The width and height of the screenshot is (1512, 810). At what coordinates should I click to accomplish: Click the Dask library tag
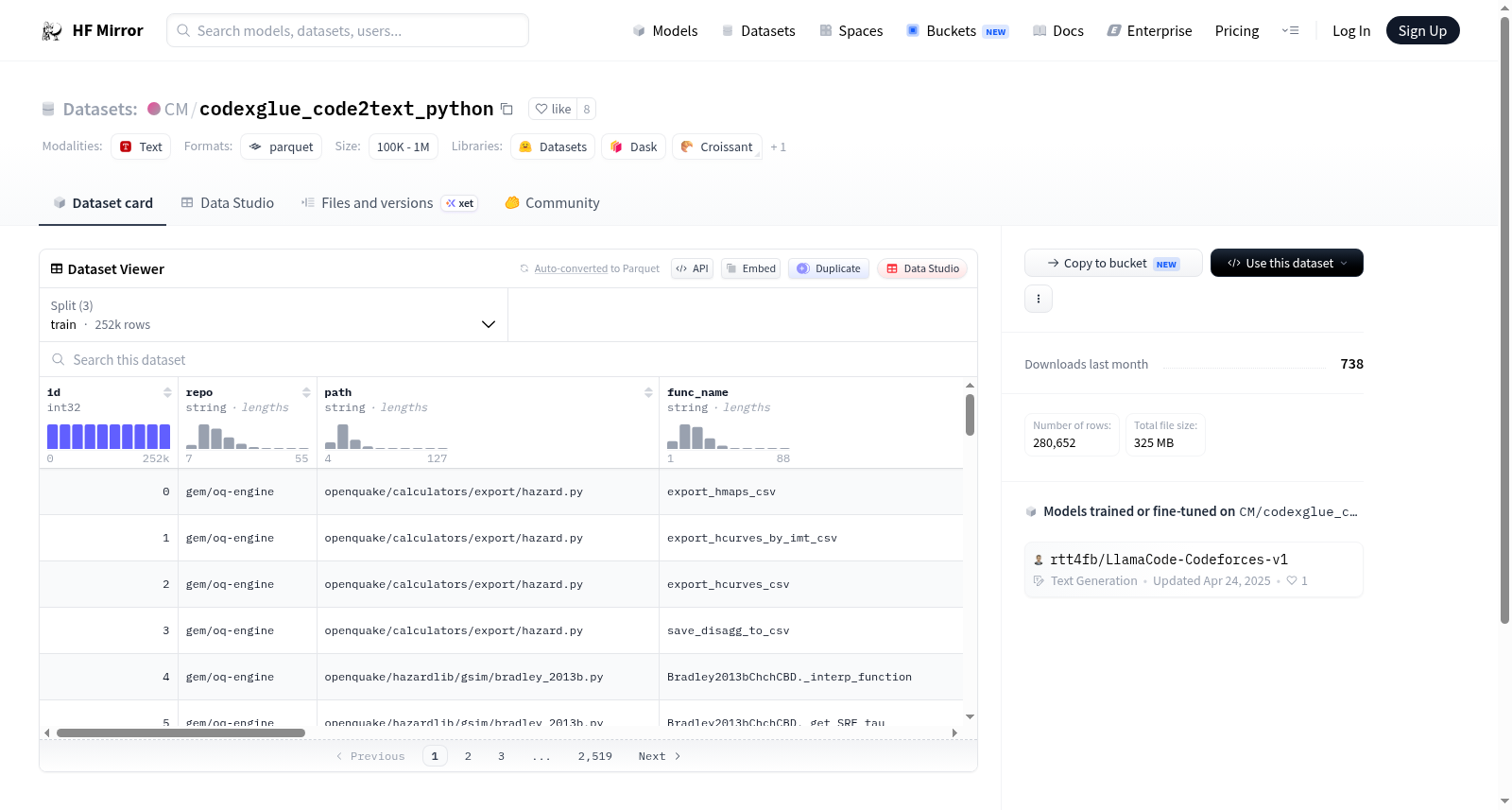[633, 146]
